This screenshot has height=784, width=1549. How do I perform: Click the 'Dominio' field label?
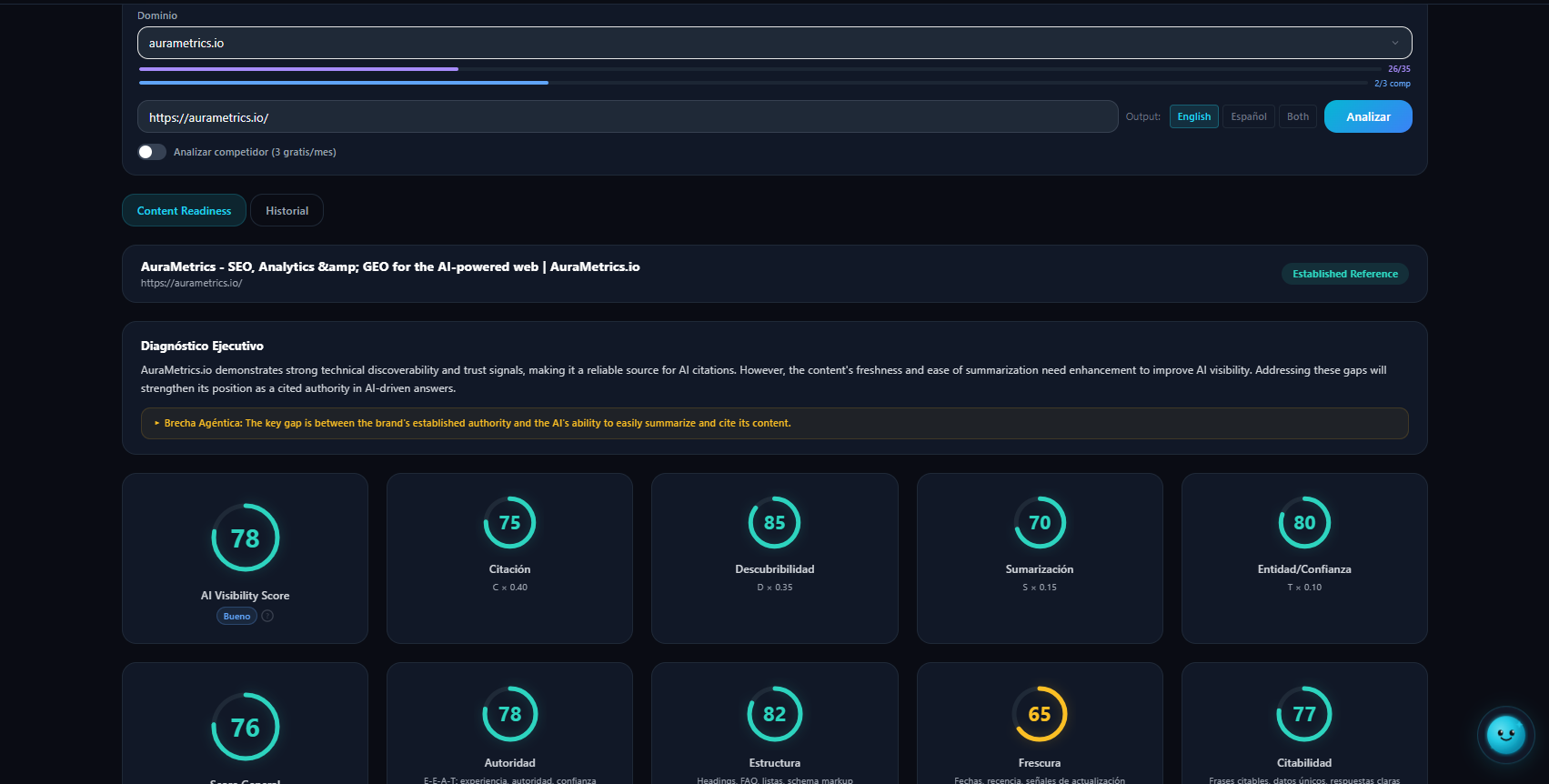click(157, 15)
